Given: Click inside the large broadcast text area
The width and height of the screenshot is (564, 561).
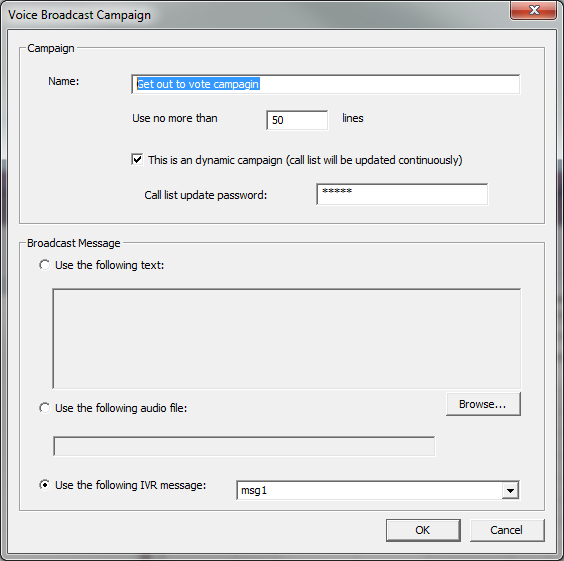Looking at the screenshot, I should click(x=287, y=338).
